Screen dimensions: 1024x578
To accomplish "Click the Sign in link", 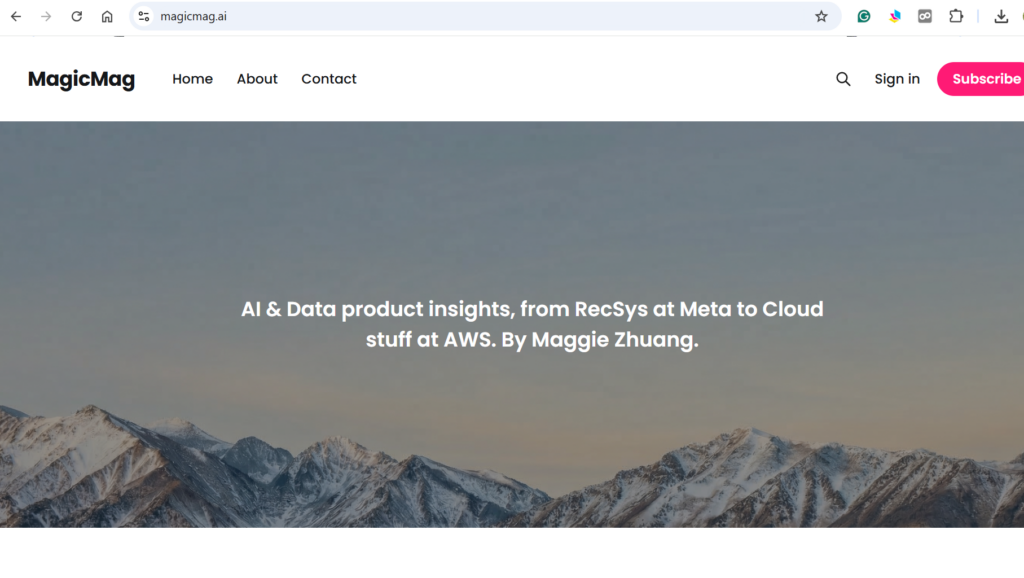I will click(897, 79).
